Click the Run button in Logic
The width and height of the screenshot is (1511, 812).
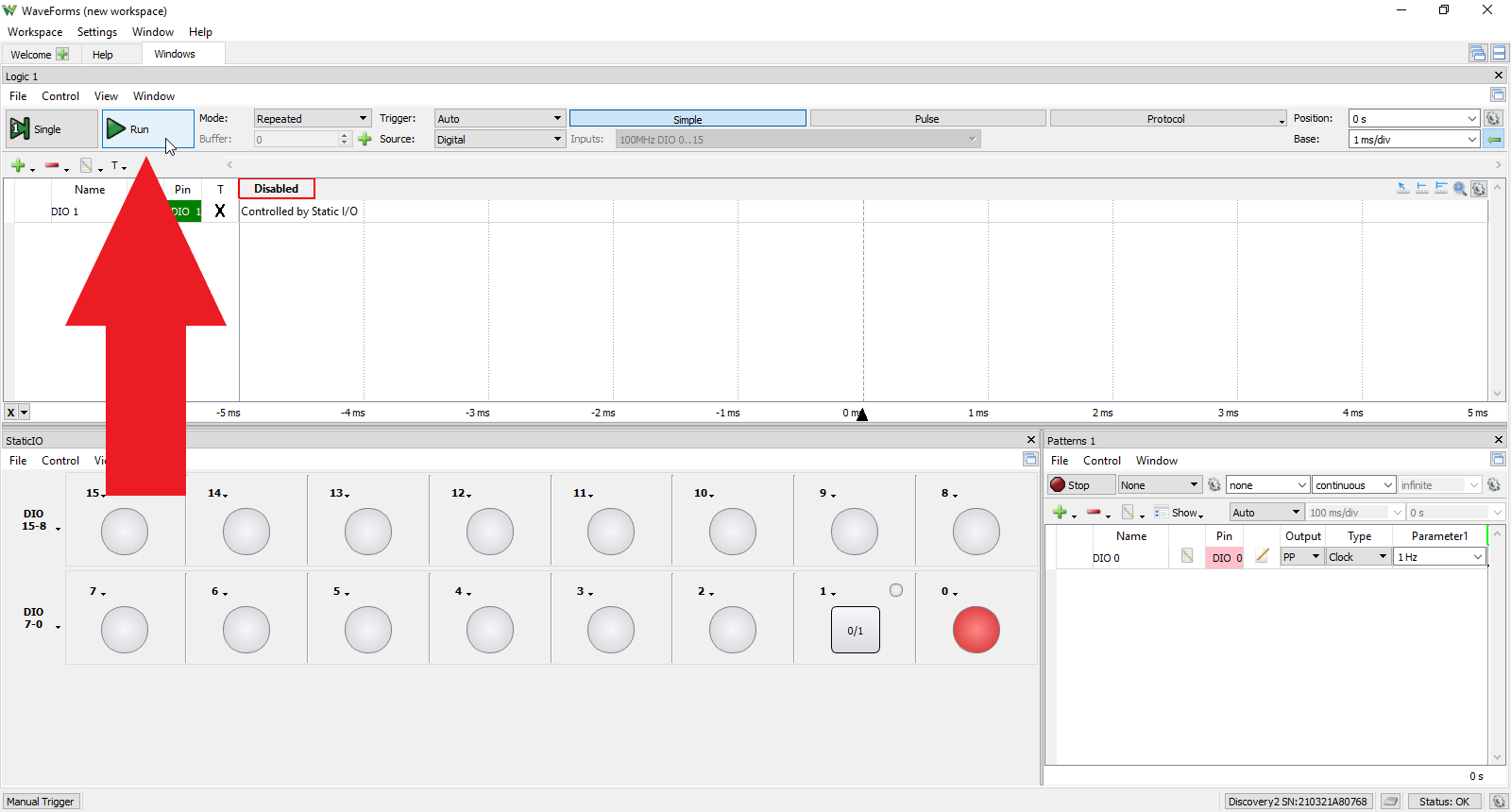click(148, 129)
